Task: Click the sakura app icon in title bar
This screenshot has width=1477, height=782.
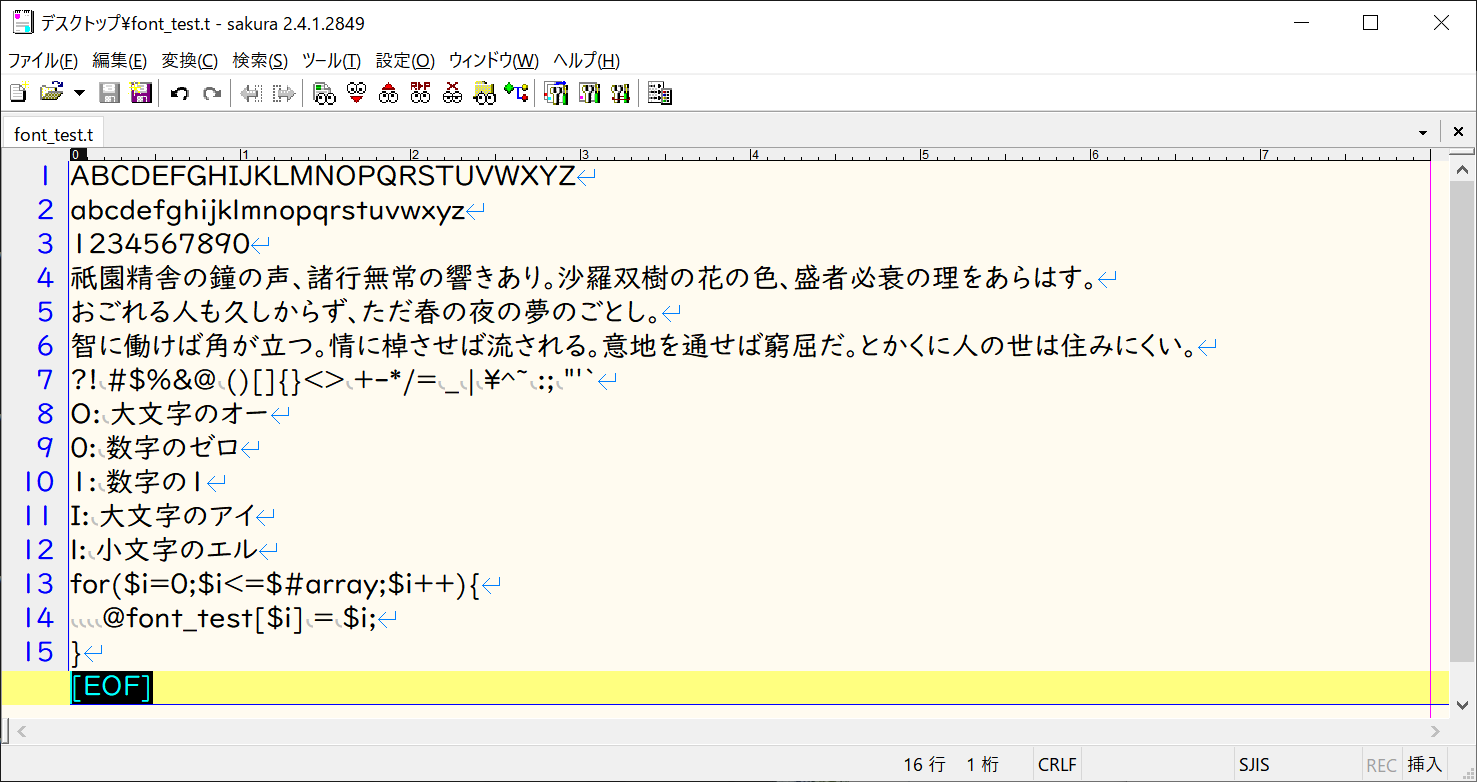Action: point(22,22)
